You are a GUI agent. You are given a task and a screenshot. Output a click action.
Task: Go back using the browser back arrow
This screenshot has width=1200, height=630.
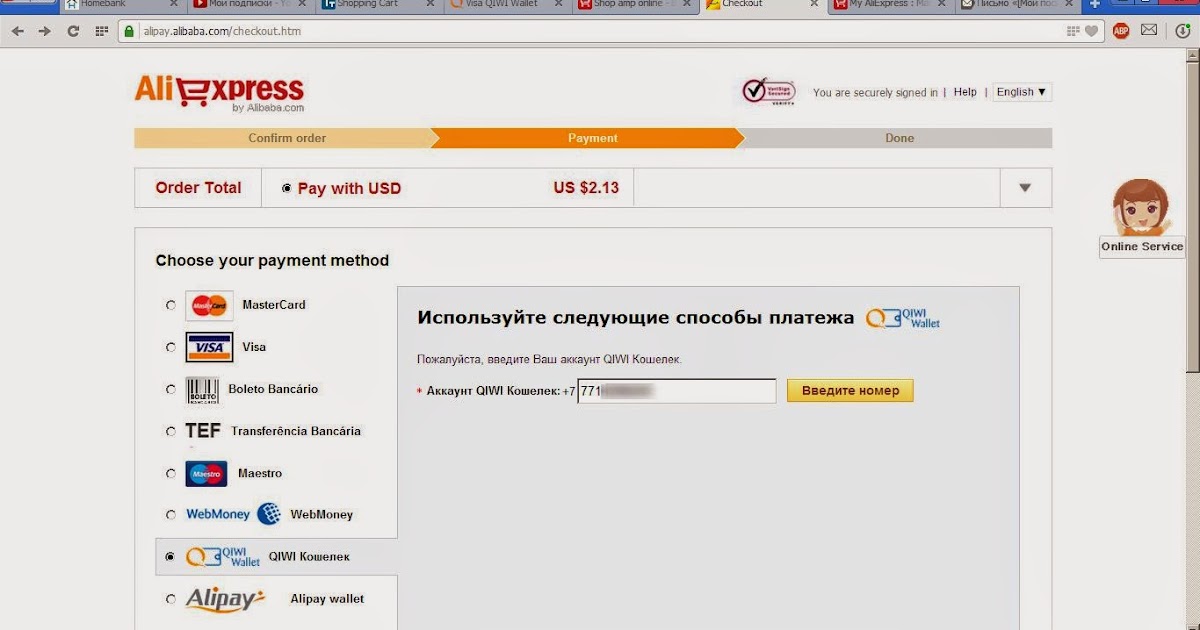(x=18, y=31)
